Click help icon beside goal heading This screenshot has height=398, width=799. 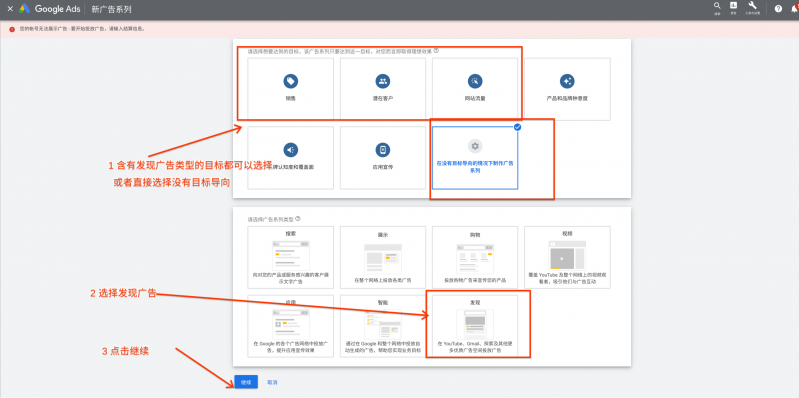pyautogui.click(x=437, y=50)
